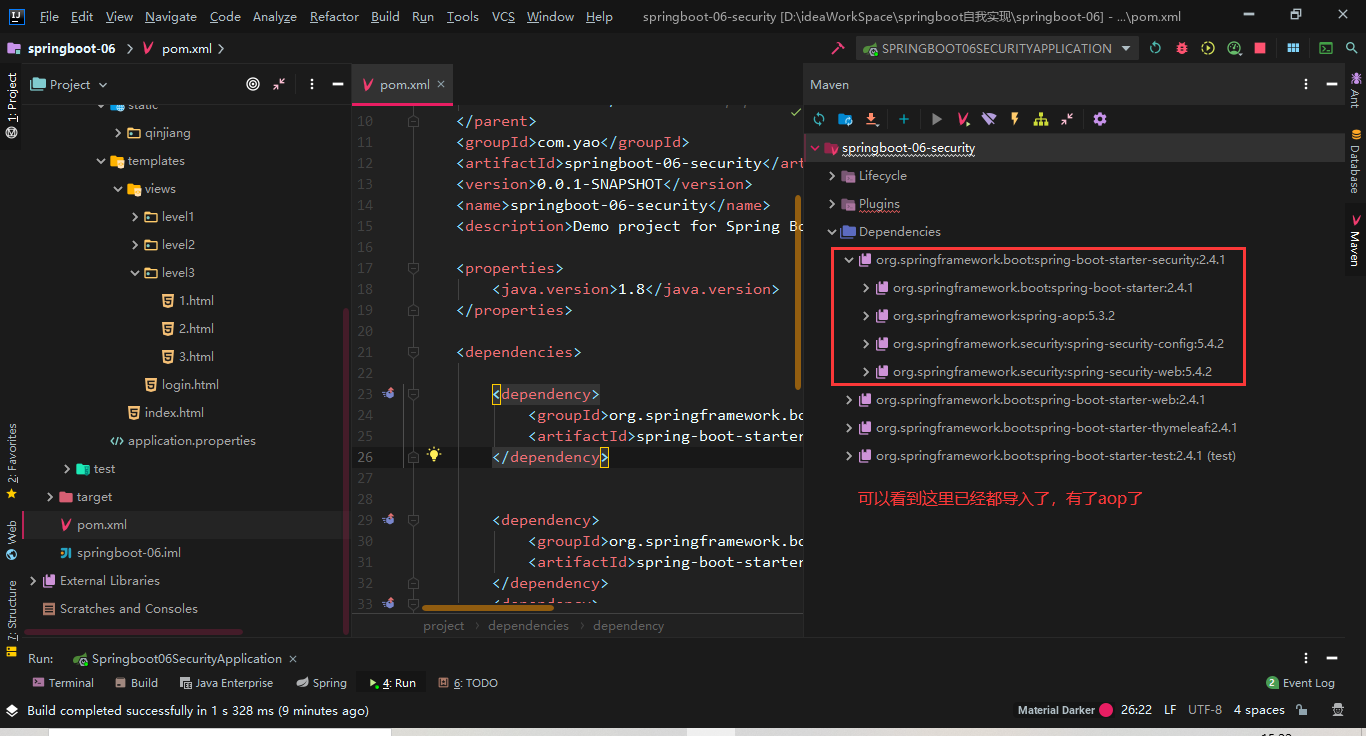Screen dimensions: 1366x736
Task: Click the red Stop button in toolbar
Action: [x=1260, y=48]
